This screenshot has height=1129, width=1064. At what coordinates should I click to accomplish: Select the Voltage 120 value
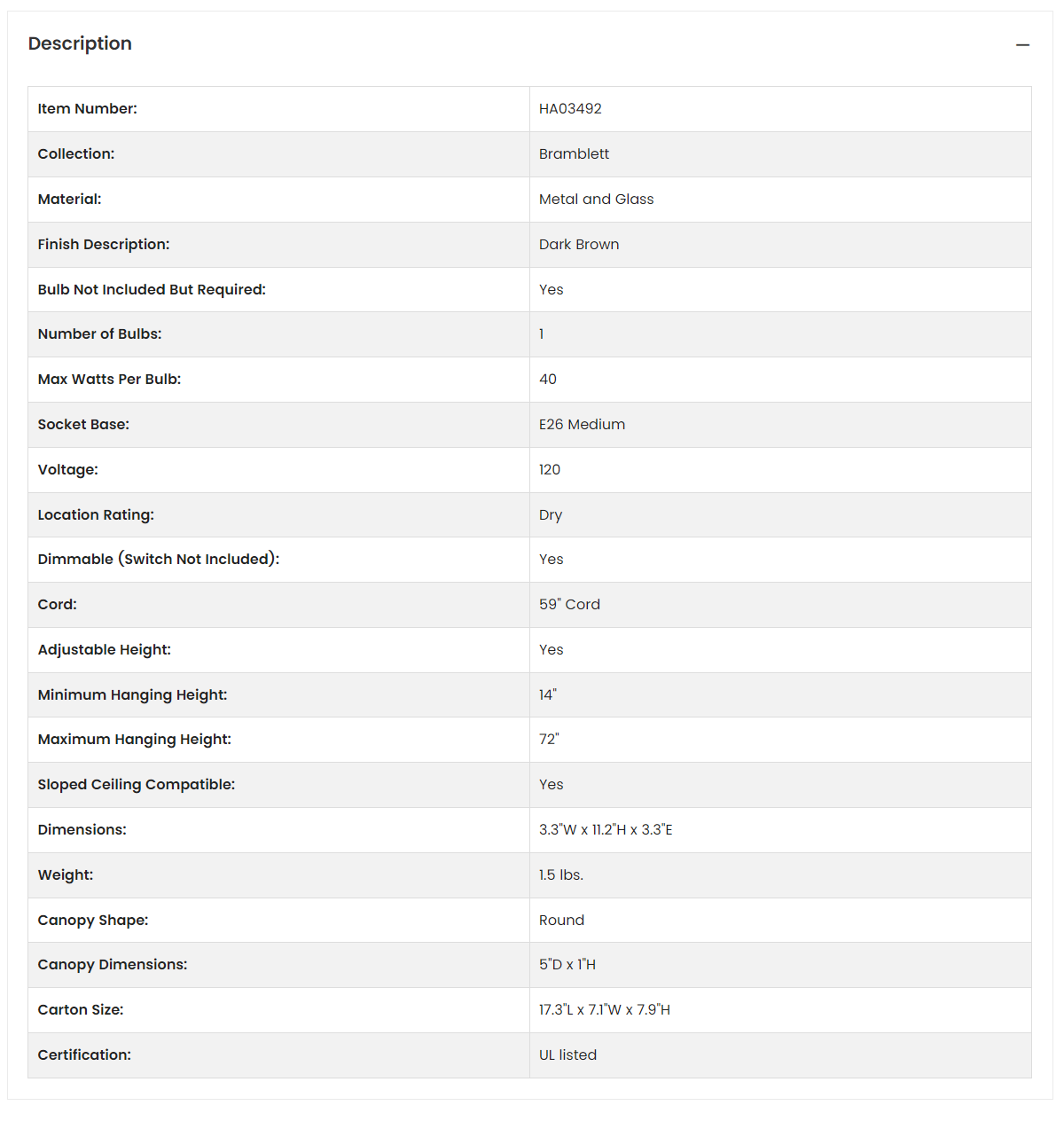tap(550, 470)
